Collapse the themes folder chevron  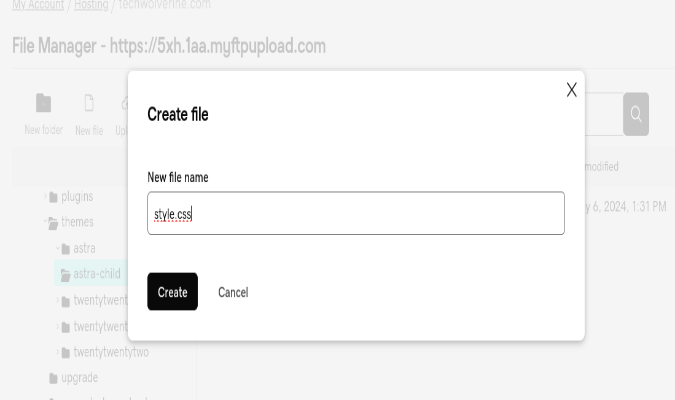pyautogui.click(x=45, y=221)
